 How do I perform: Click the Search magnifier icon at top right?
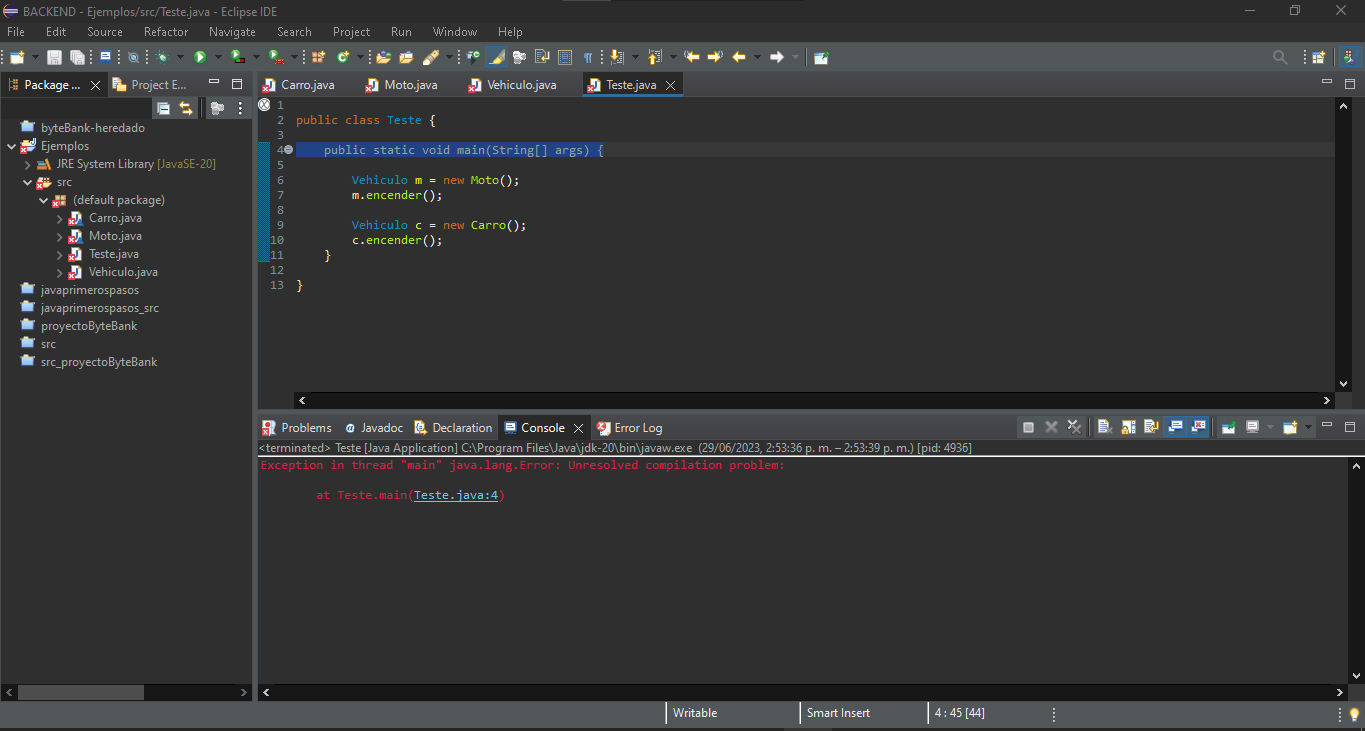point(1280,57)
